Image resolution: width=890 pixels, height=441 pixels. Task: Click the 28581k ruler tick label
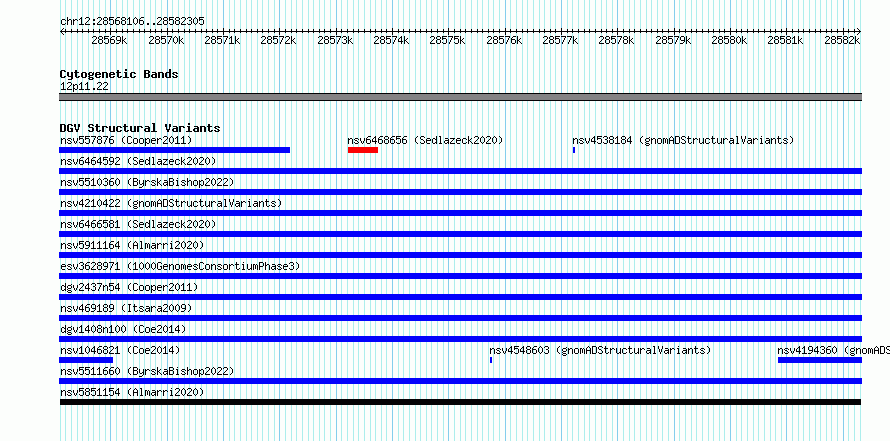[786, 41]
